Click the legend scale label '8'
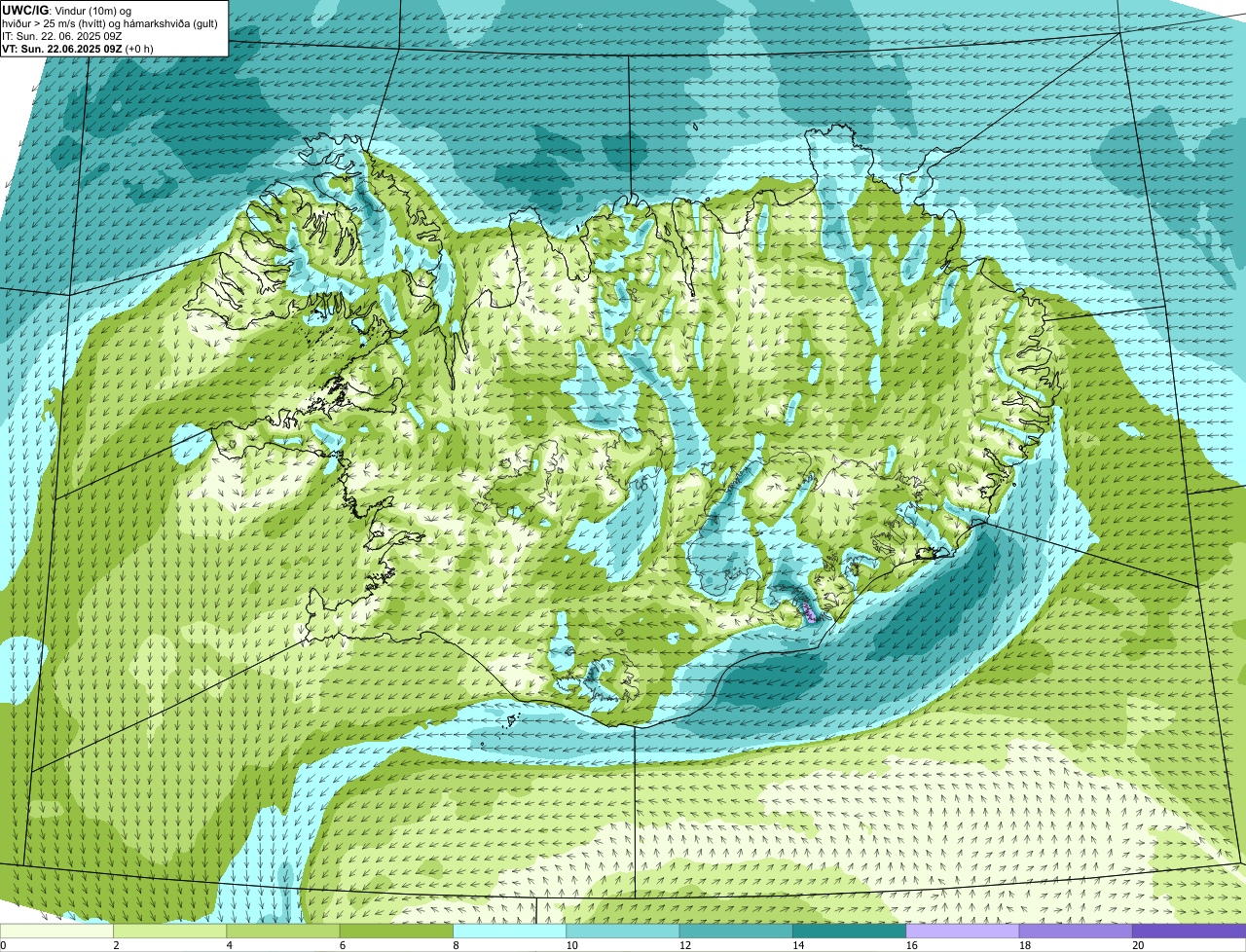 tap(456, 945)
